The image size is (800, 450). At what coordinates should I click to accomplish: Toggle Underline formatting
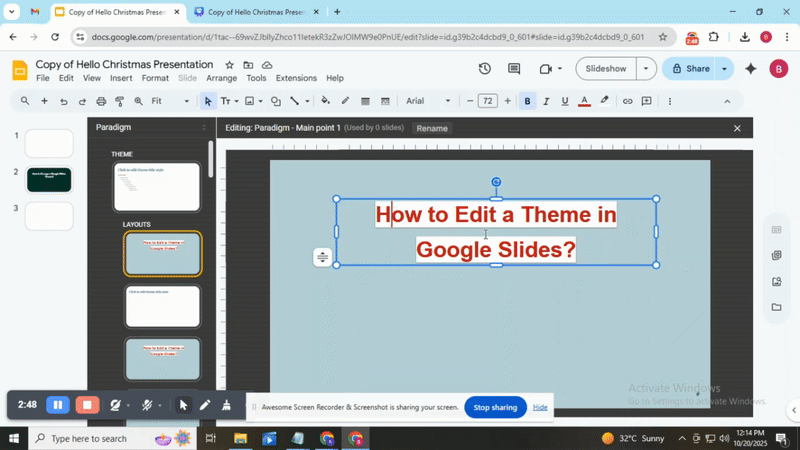coord(565,101)
